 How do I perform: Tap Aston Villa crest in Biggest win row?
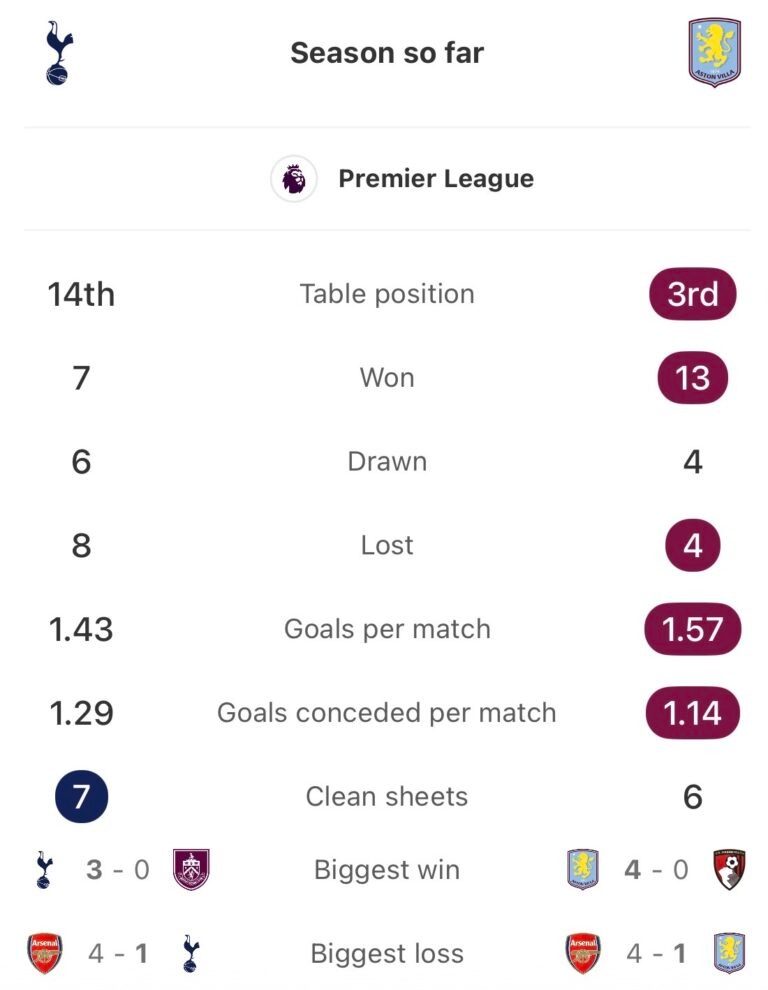pyautogui.click(x=583, y=869)
